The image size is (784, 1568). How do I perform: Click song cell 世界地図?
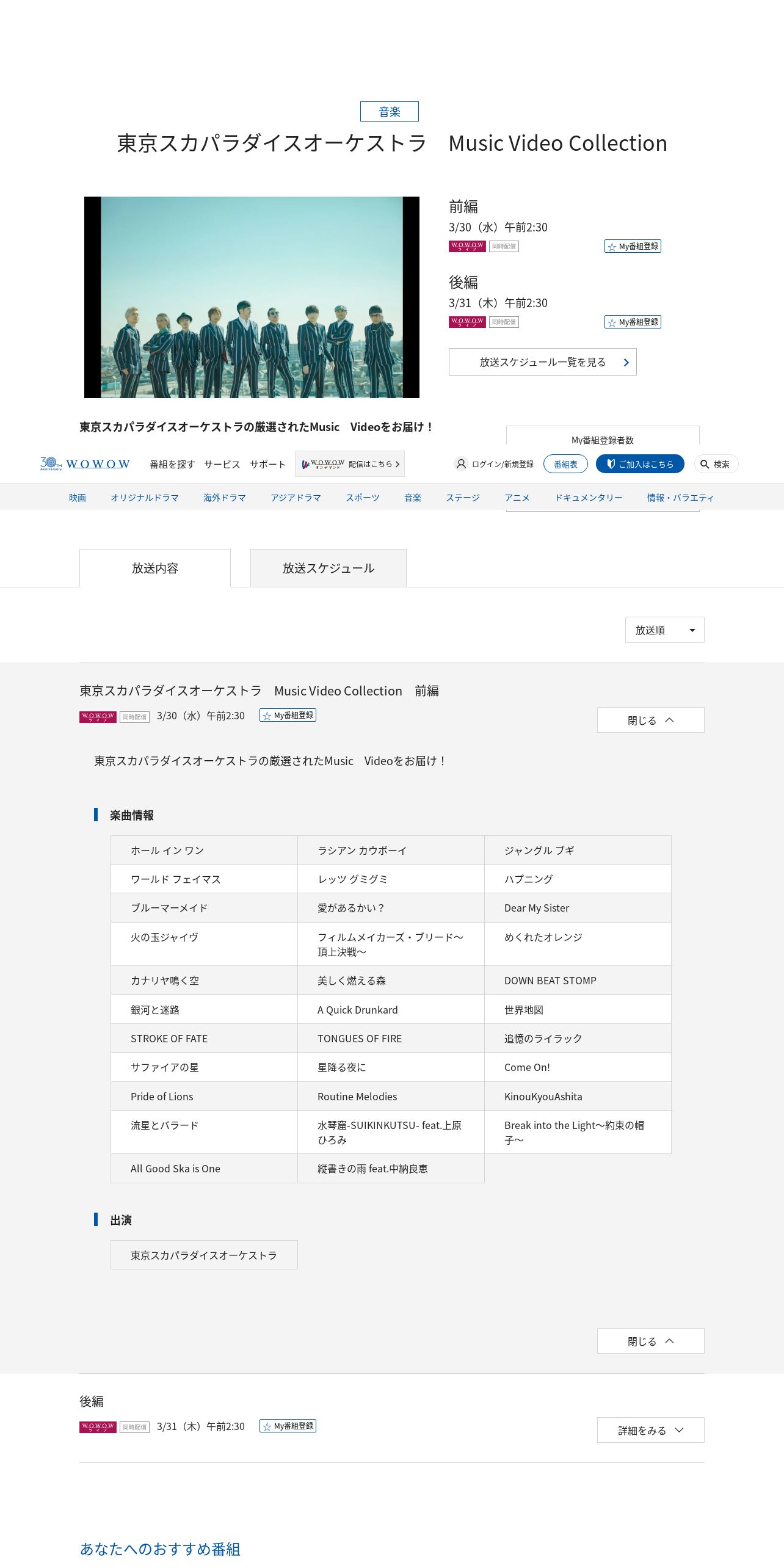578,1010
